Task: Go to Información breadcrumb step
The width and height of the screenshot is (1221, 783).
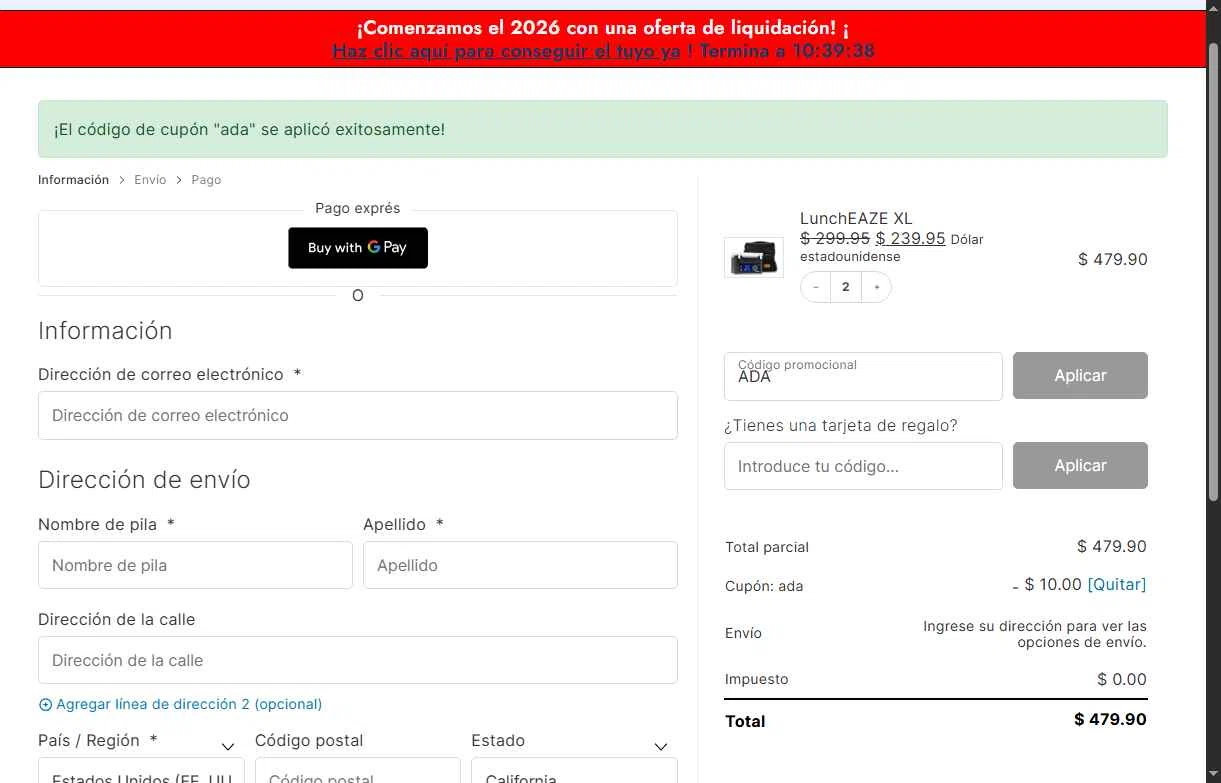Action: tap(73, 180)
